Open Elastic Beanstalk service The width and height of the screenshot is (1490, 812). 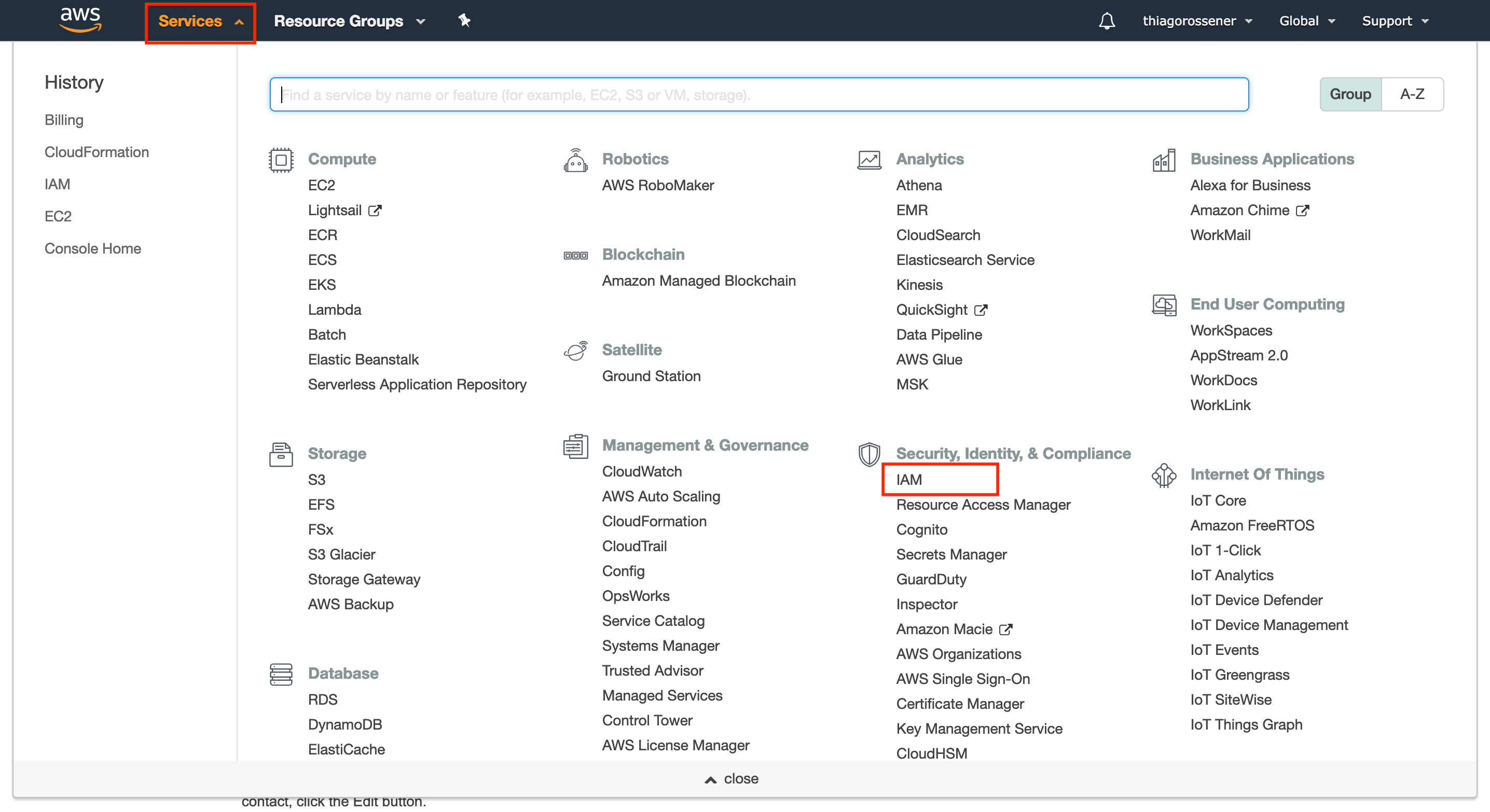(x=363, y=359)
